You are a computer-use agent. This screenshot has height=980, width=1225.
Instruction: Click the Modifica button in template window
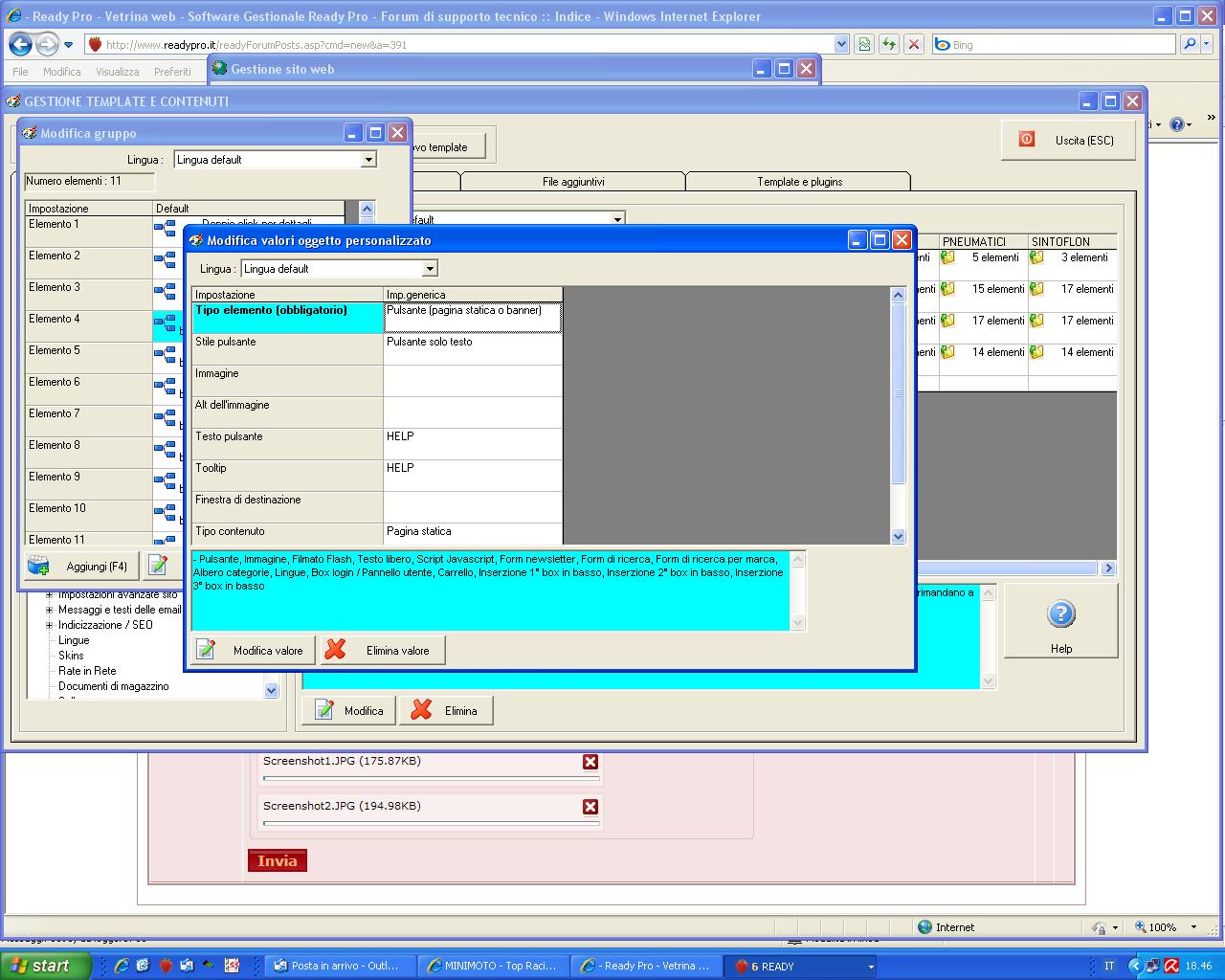click(349, 710)
